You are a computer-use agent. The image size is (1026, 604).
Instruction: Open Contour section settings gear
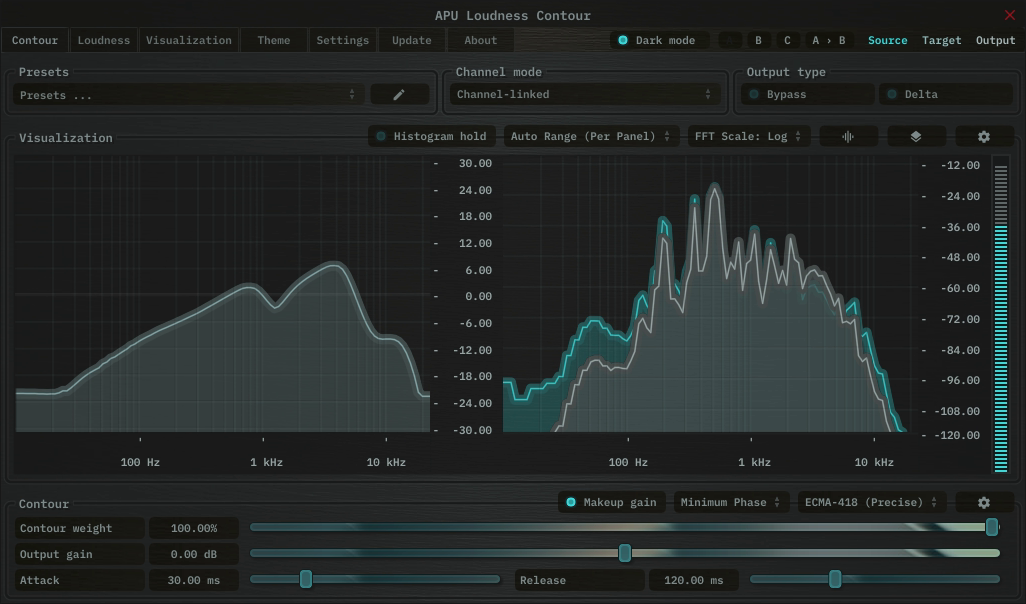(x=983, y=502)
